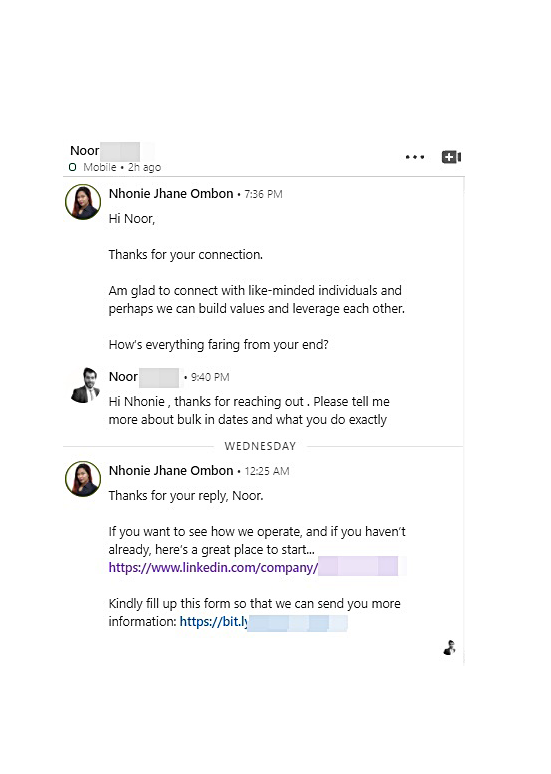Click Noor's reply text about bulk in dates
551x774 pixels.
click(x=249, y=410)
